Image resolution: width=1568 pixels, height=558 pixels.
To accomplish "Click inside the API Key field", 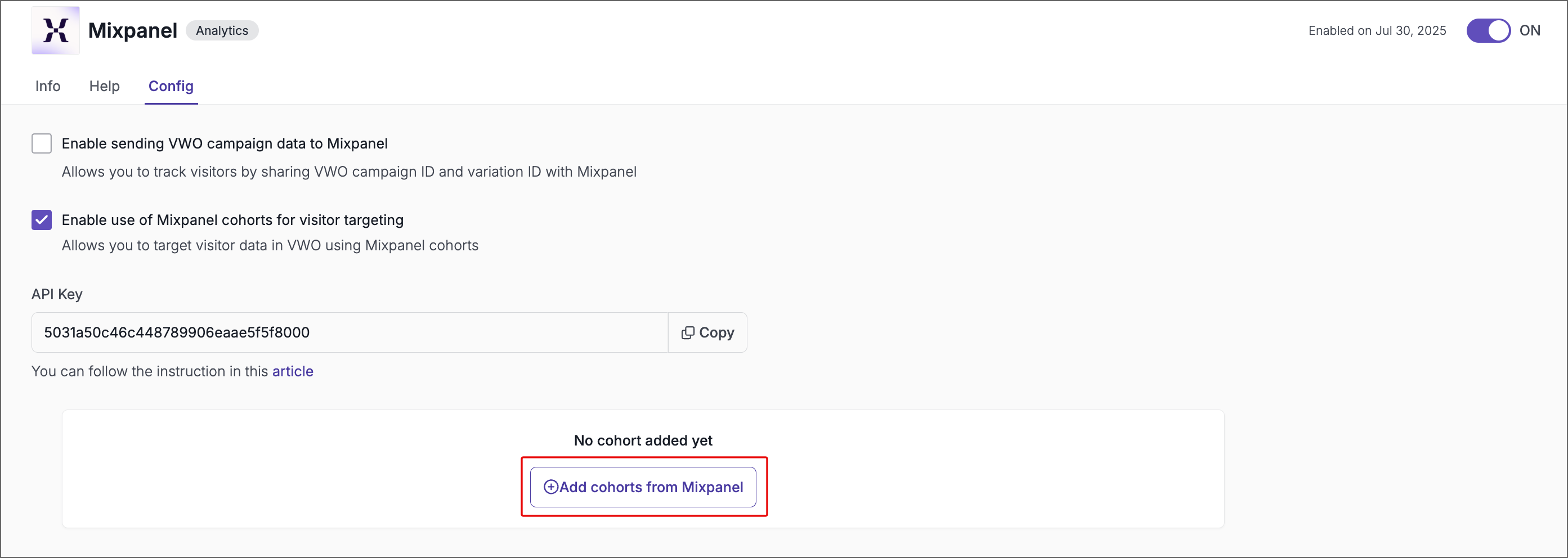I will point(350,332).
